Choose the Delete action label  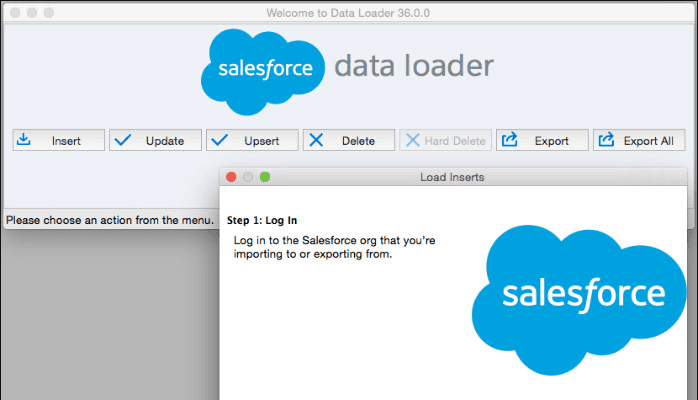358,141
